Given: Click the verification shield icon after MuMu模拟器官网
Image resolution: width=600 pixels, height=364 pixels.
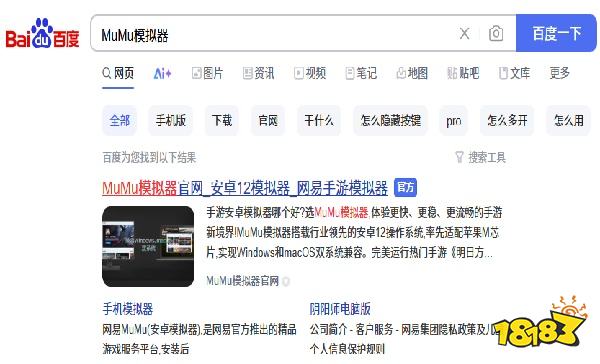Looking at the screenshot, I should [x=286, y=282].
